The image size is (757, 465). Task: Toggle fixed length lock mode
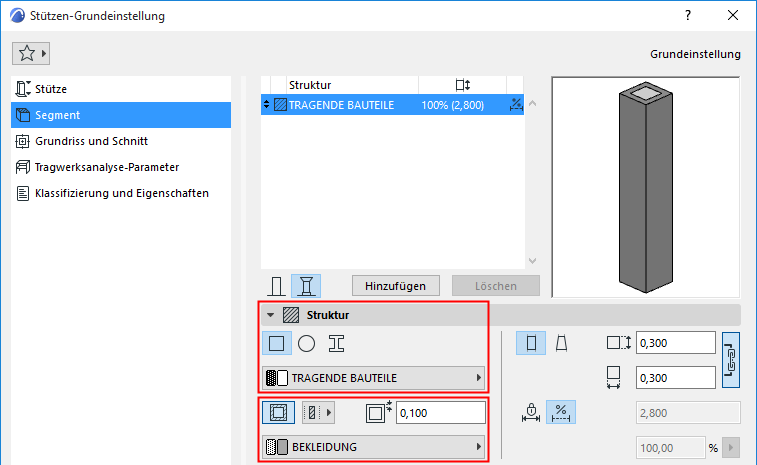click(x=531, y=412)
